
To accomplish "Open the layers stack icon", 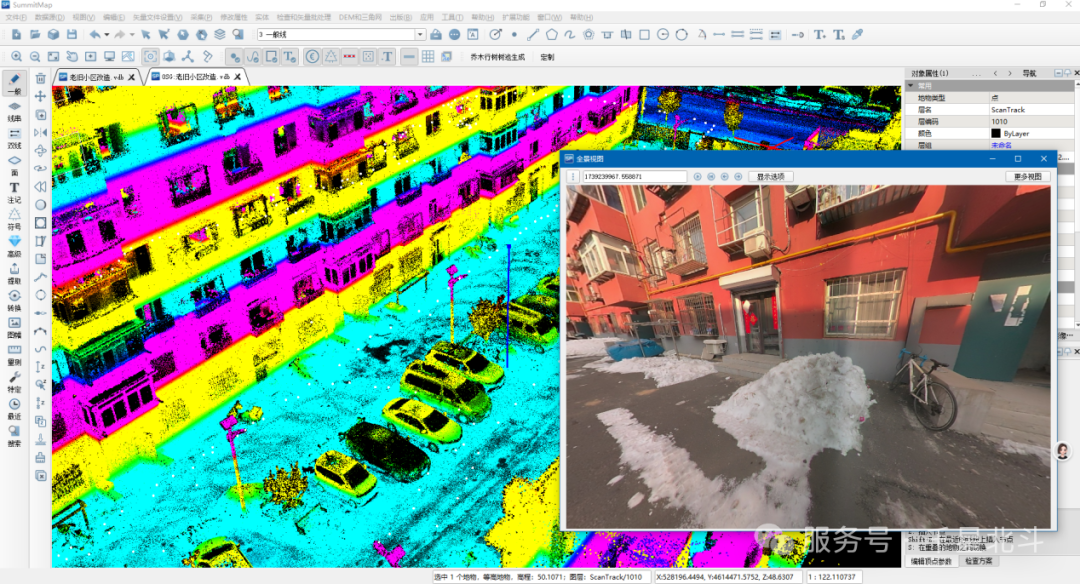I will coord(220,34).
